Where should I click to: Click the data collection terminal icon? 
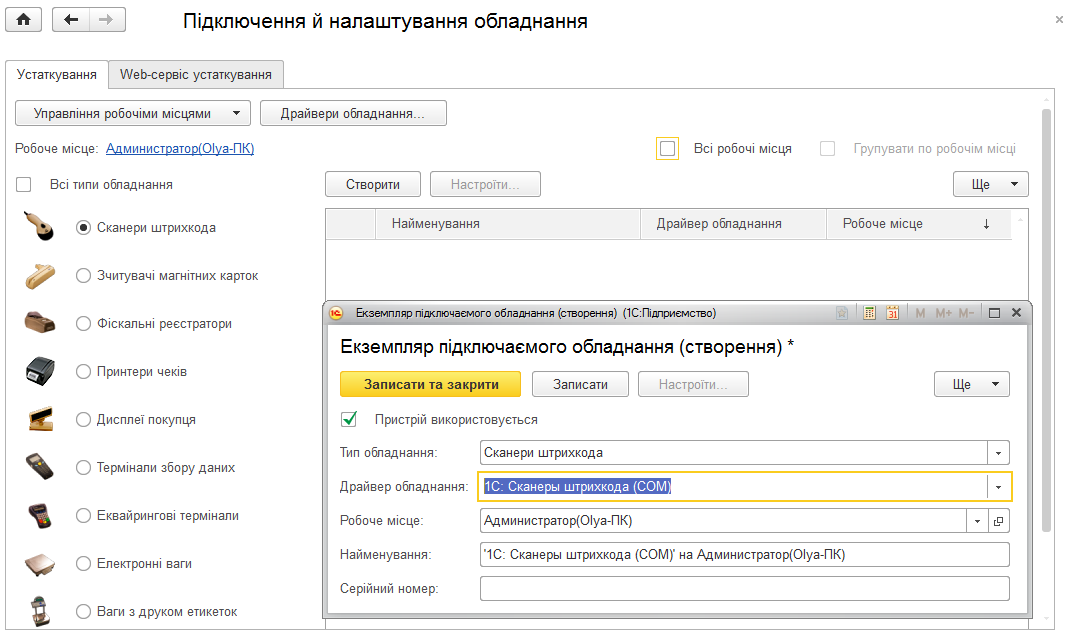tap(40, 466)
